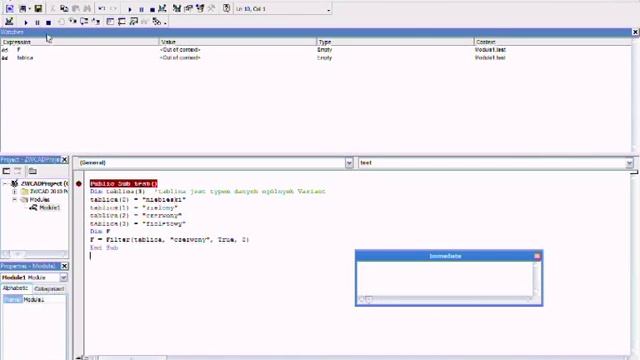Select the watch row for expression F
Image resolution: width=640 pixels, height=360 pixels.
(x=316, y=50)
